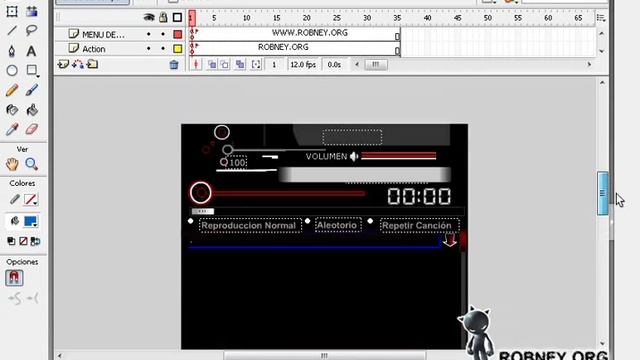Click the red VOLUMEN slider bar

coord(399,156)
